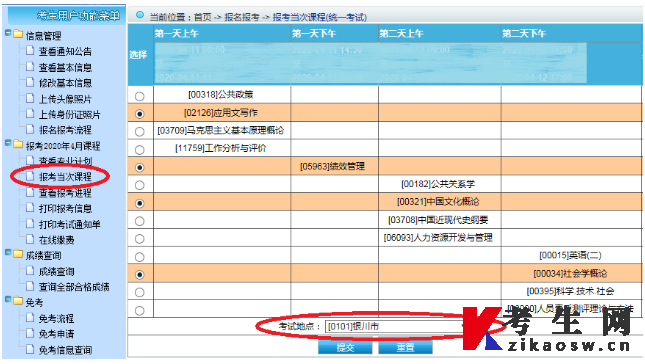Open 查看通知公告 in sidebar

pos(65,51)
